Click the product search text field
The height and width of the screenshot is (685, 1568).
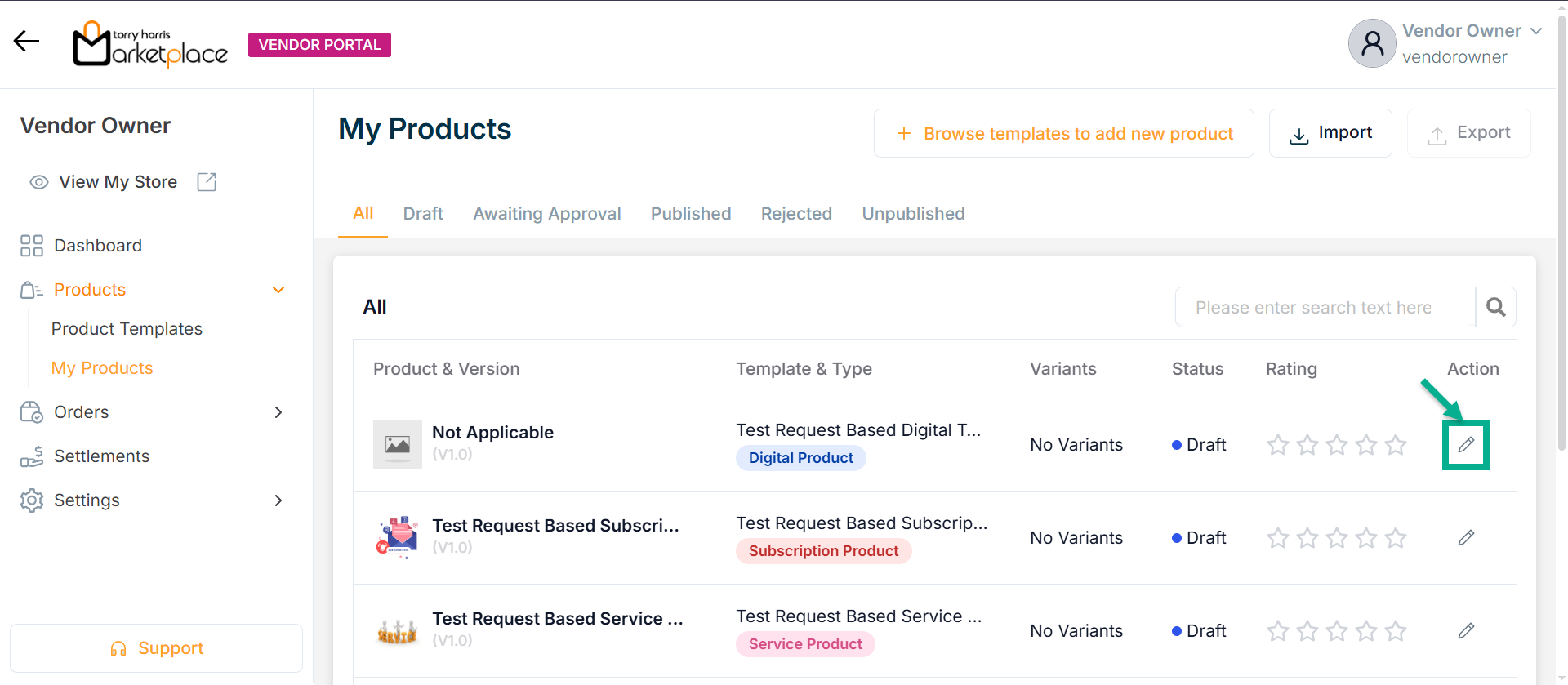tap(1324, 307)
